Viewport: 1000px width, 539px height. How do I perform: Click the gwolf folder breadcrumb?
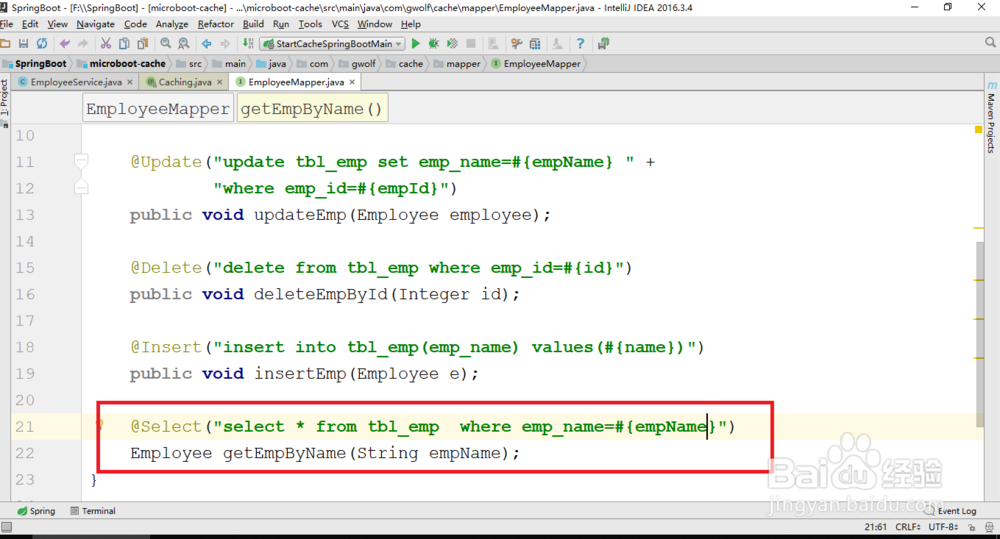pyautogui.click(x=357, y=63)
